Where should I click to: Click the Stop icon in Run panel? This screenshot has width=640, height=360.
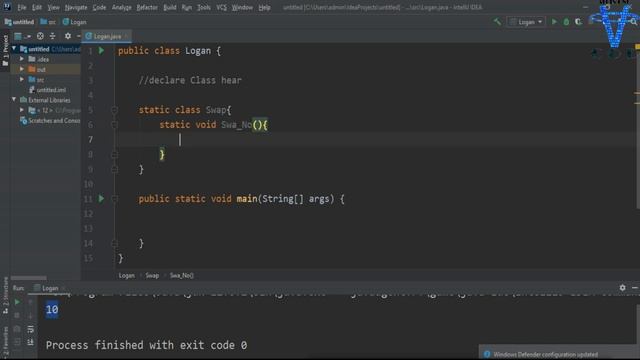point(17,316)
